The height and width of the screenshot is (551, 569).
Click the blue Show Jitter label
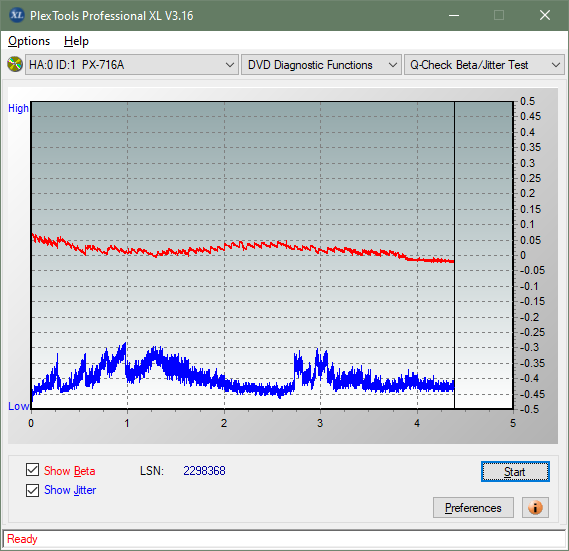coord(70,490)
